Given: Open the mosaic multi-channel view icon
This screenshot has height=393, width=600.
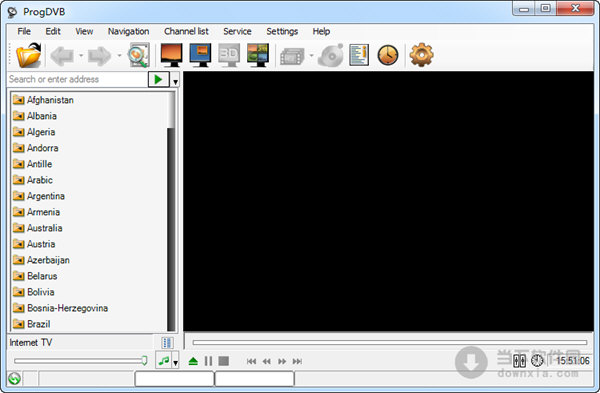Looking at the screenshot, I should pyautogui.click(x=258, y=55).
